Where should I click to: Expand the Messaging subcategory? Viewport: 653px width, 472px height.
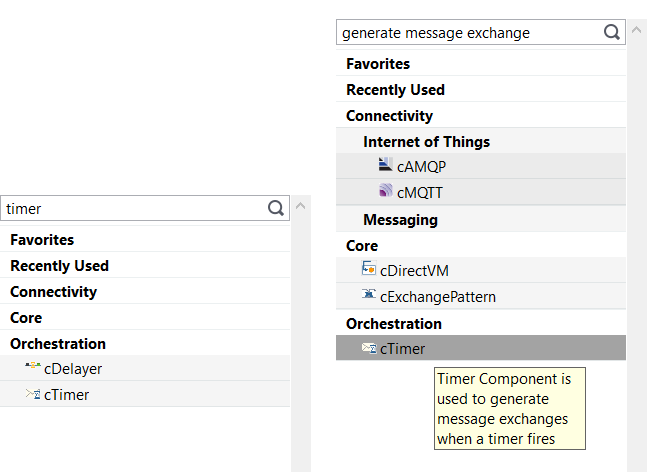[x=400, y=219]
